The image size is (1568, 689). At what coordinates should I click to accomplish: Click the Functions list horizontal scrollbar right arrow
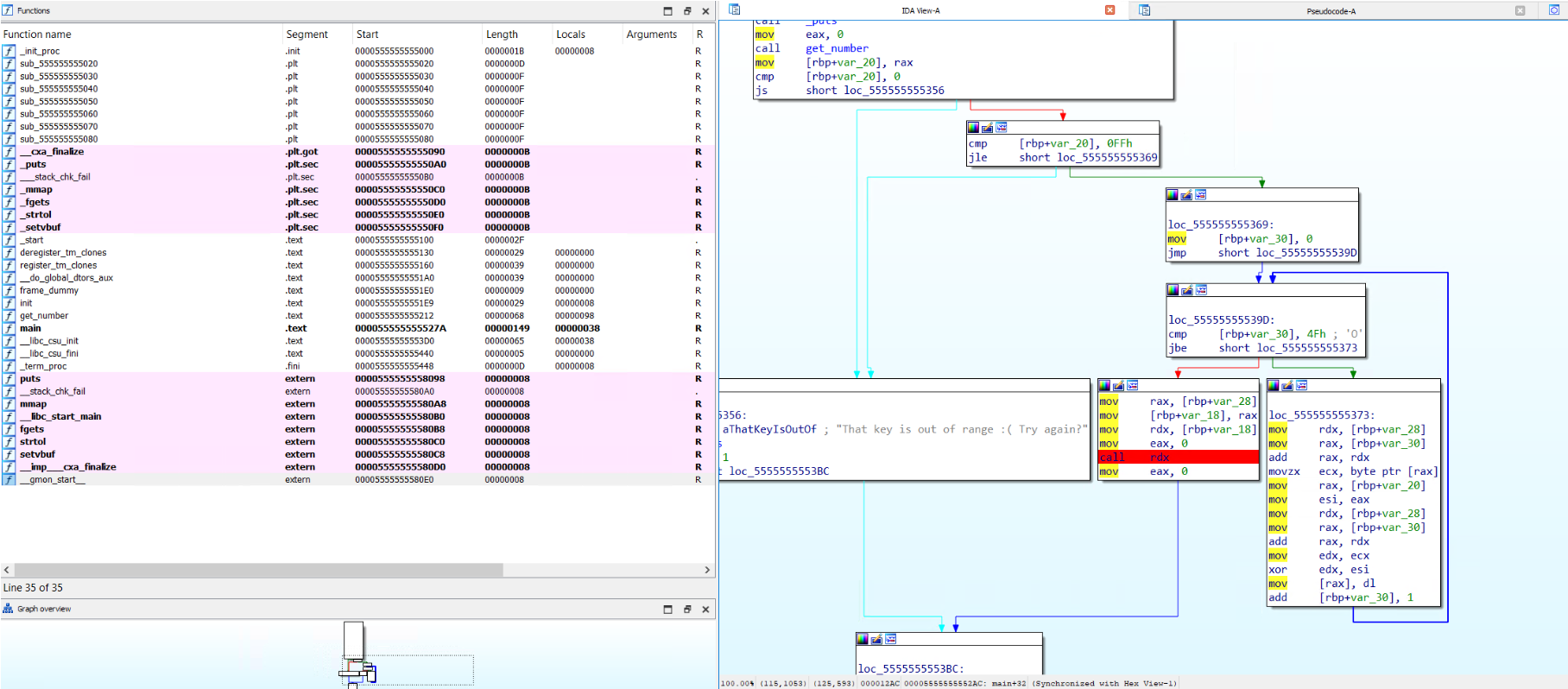pos(707,570)
